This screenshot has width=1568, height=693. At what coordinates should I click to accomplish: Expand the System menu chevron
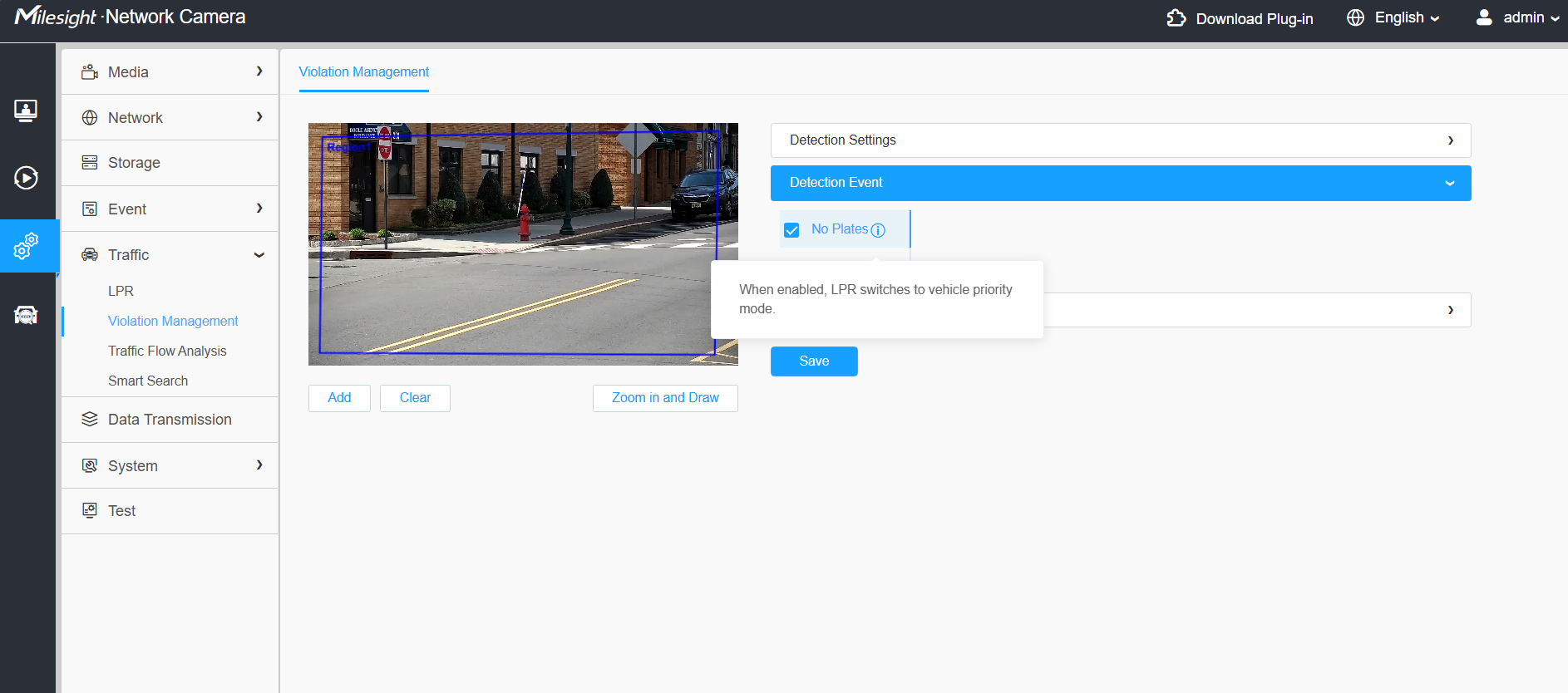pyautogui.click(x=259, y=464)
